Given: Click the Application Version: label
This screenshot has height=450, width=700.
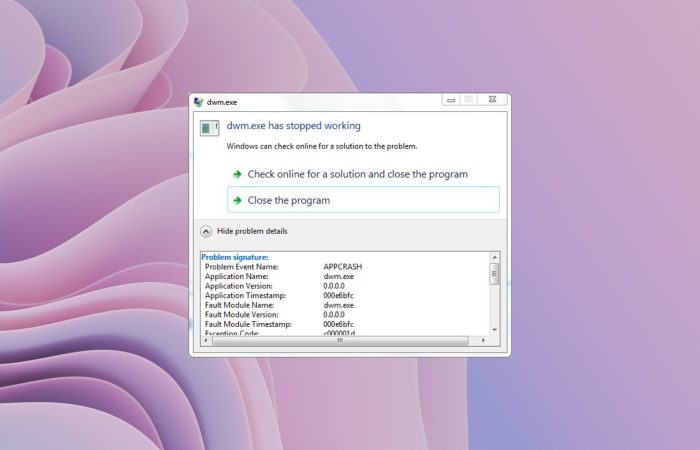Looking at the screenshot, I should (x=238, y=286).
